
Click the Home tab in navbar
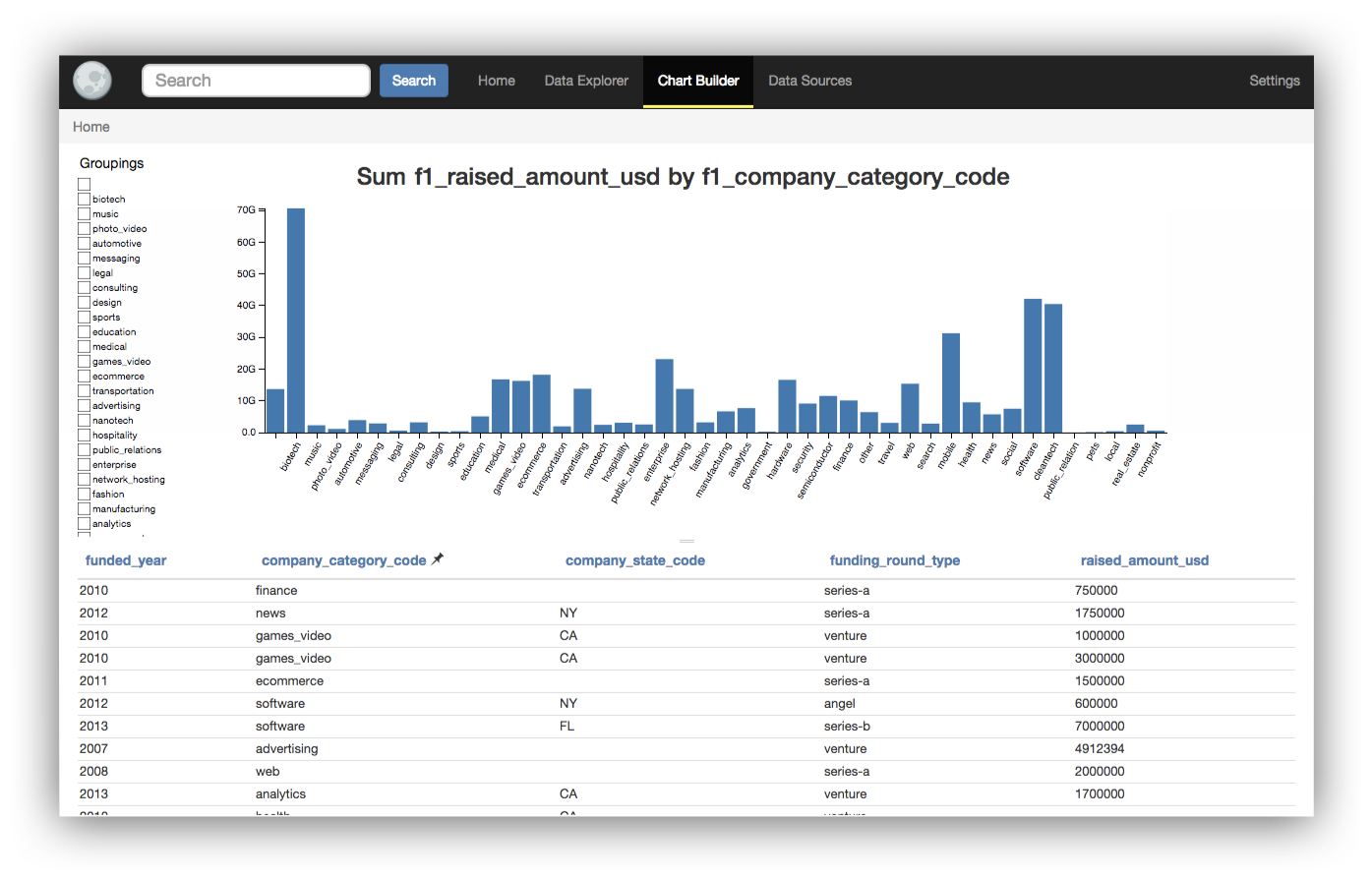[x=497, y=81]
